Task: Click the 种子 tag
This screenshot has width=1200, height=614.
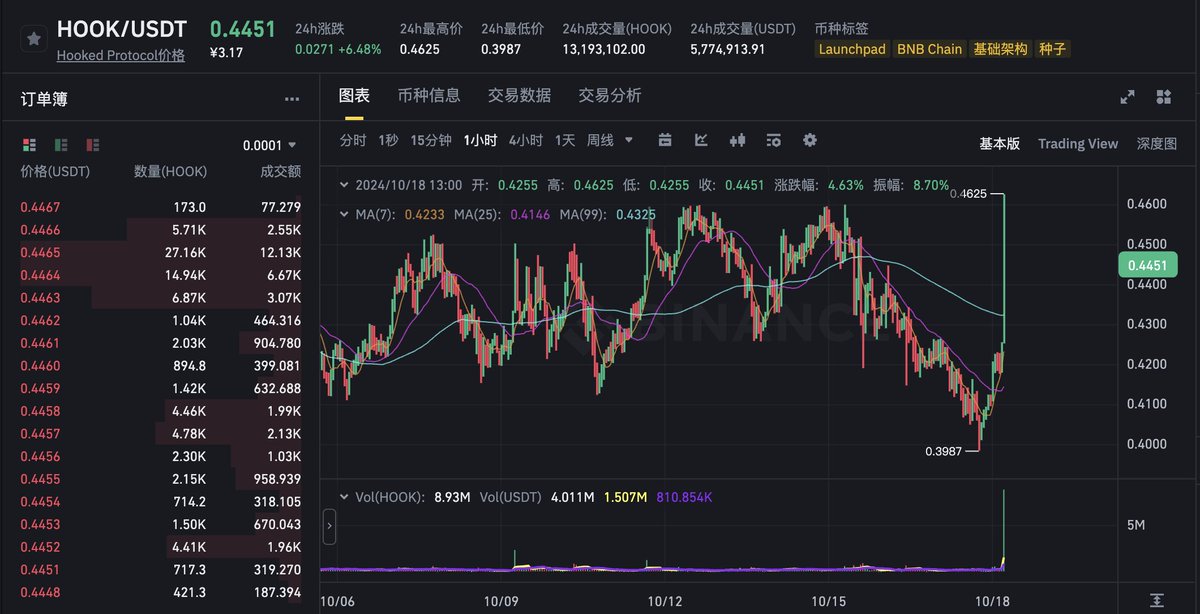Action: point(1053,49)
